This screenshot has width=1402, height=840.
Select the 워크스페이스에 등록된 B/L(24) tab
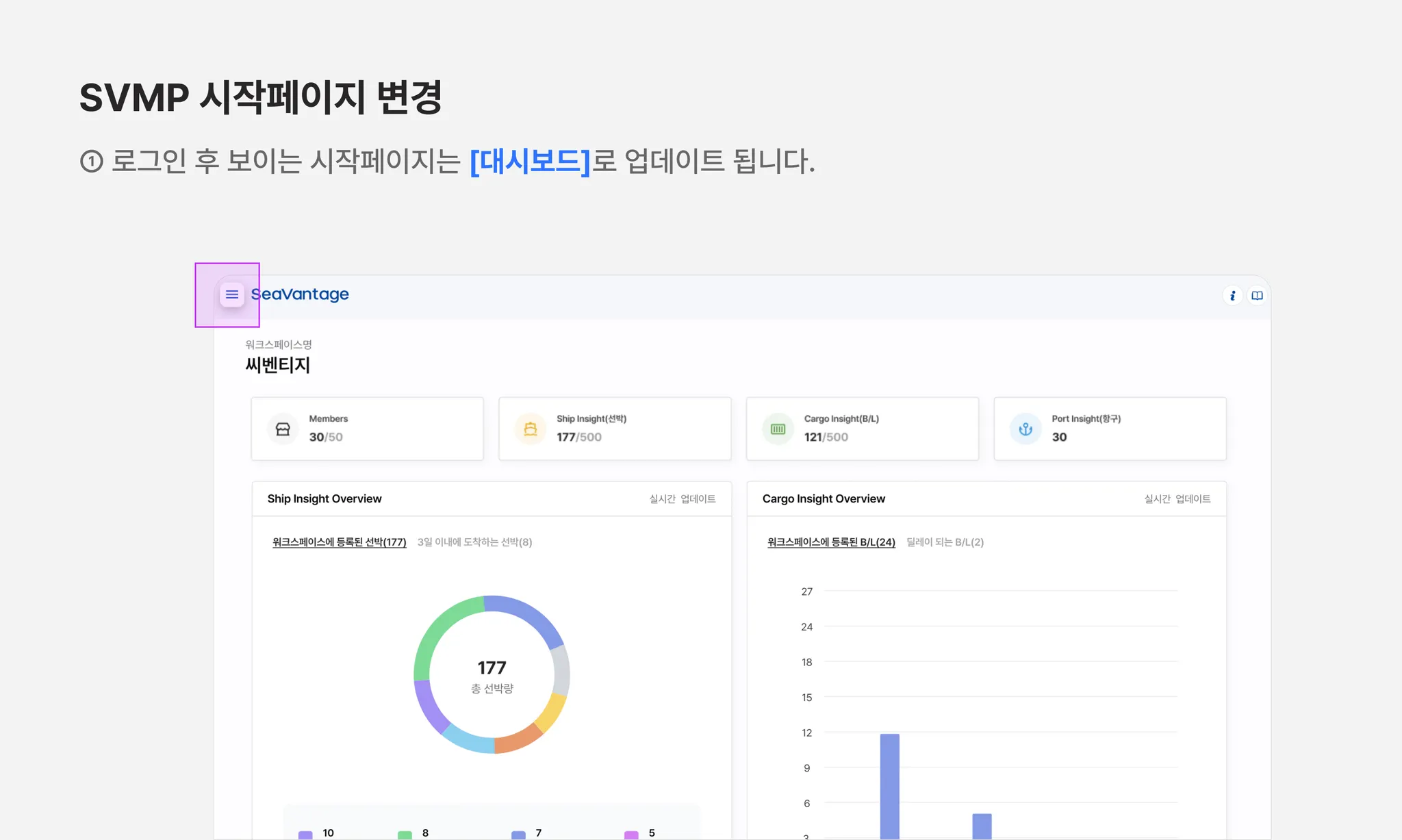(831, 542)
